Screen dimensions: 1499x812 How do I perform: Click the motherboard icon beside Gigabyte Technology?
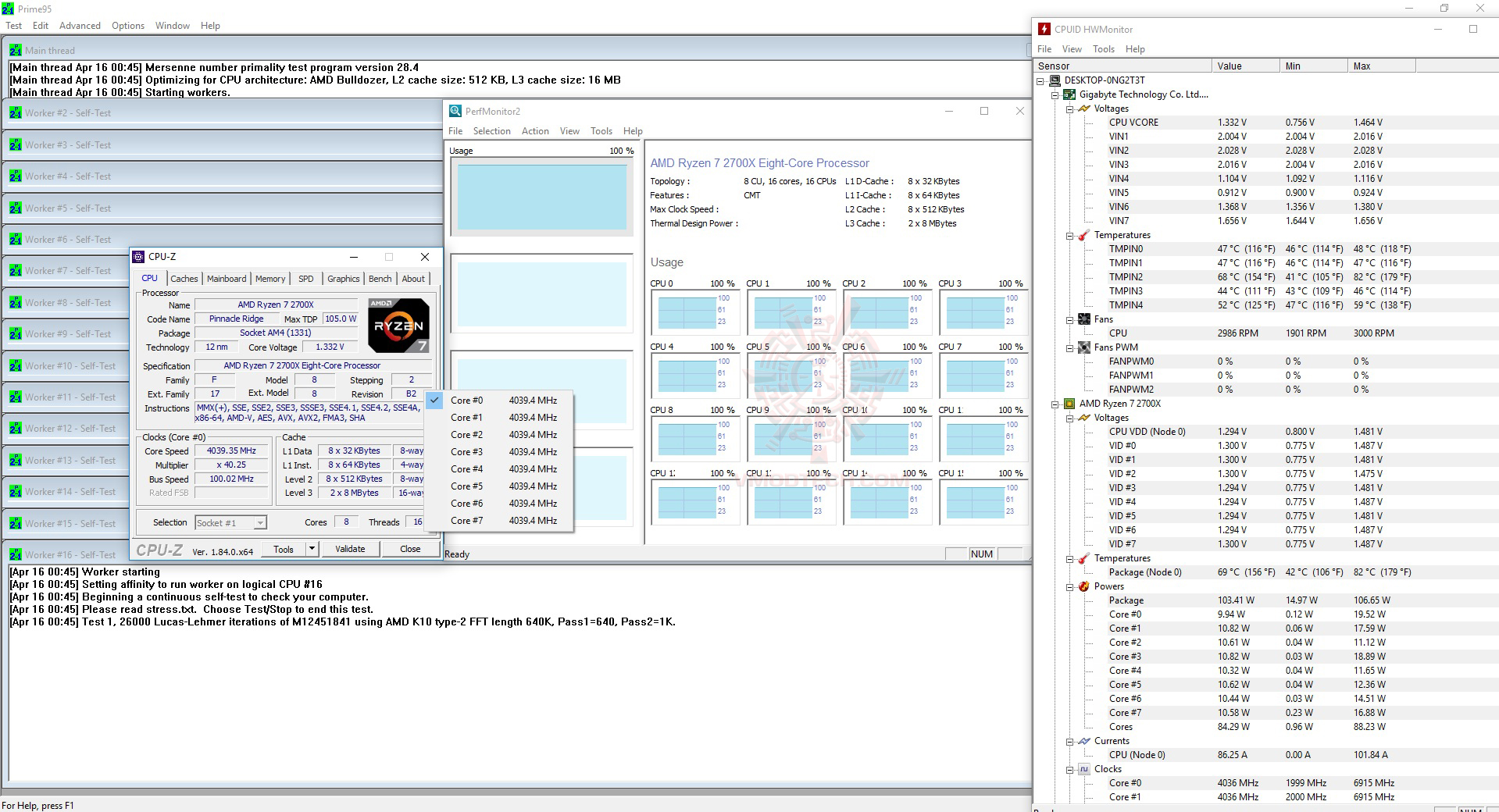pos(1069,94)
